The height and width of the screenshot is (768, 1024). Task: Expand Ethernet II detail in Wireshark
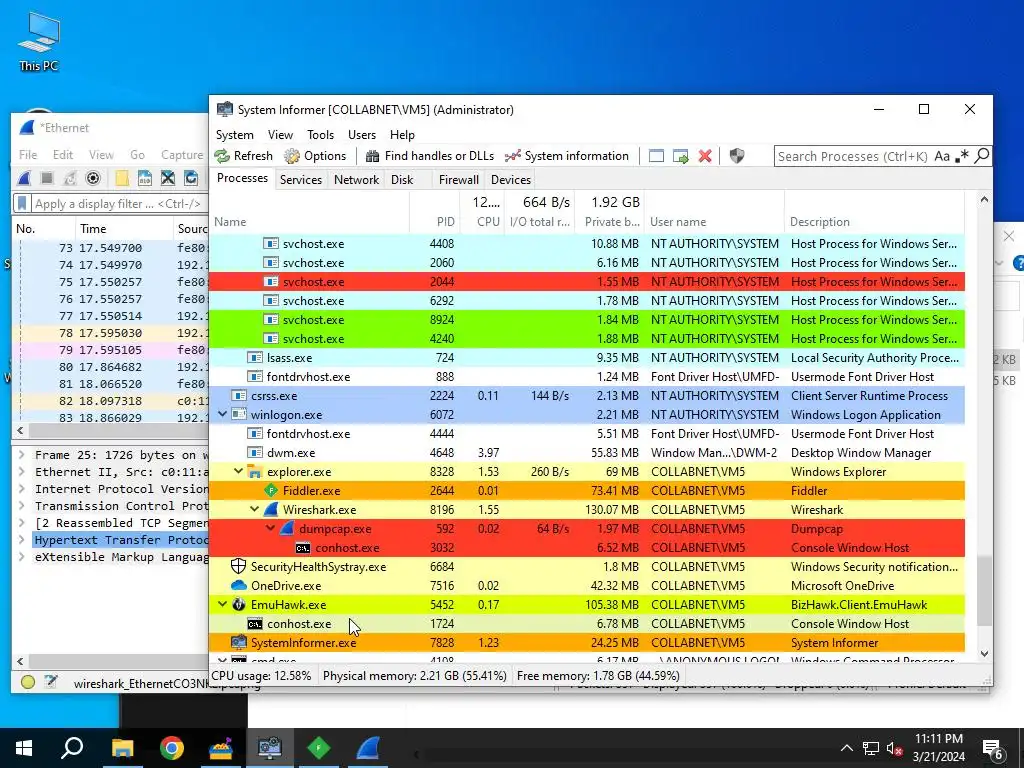(x=22, y=472)
